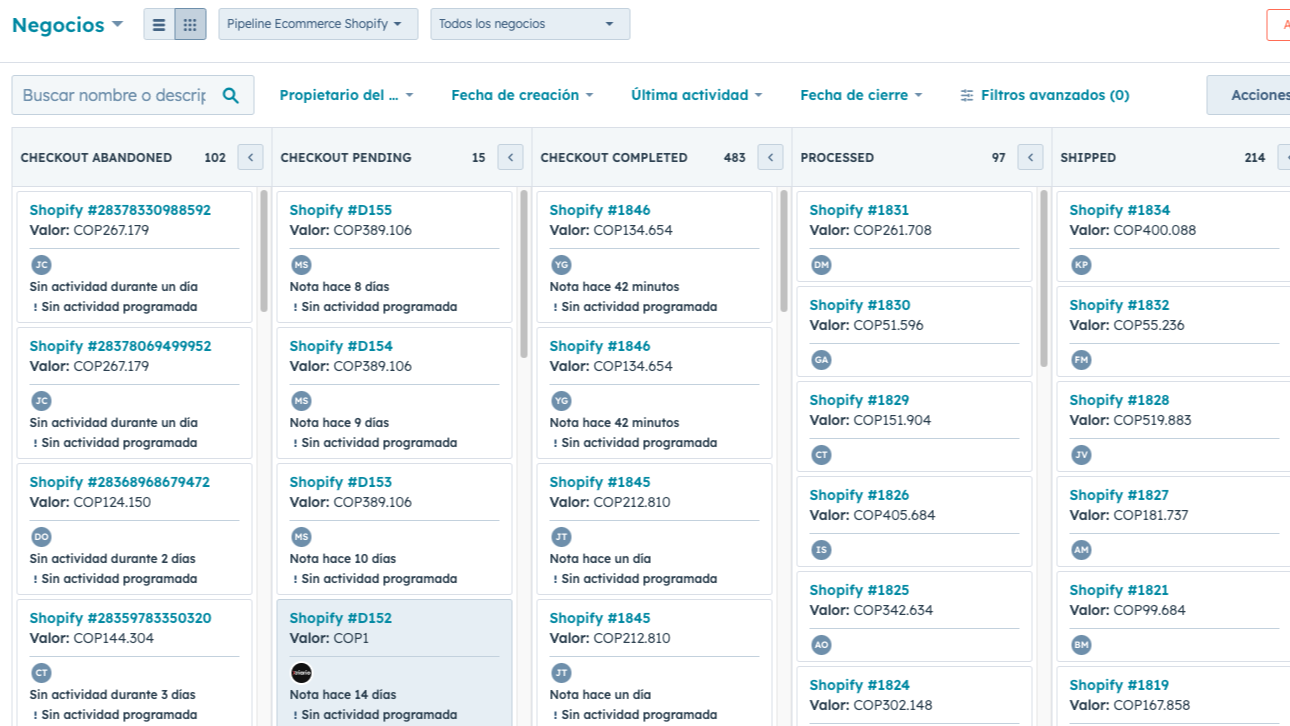Click the search magnifier icon
1290x726 pixels.
coord(231,95)
